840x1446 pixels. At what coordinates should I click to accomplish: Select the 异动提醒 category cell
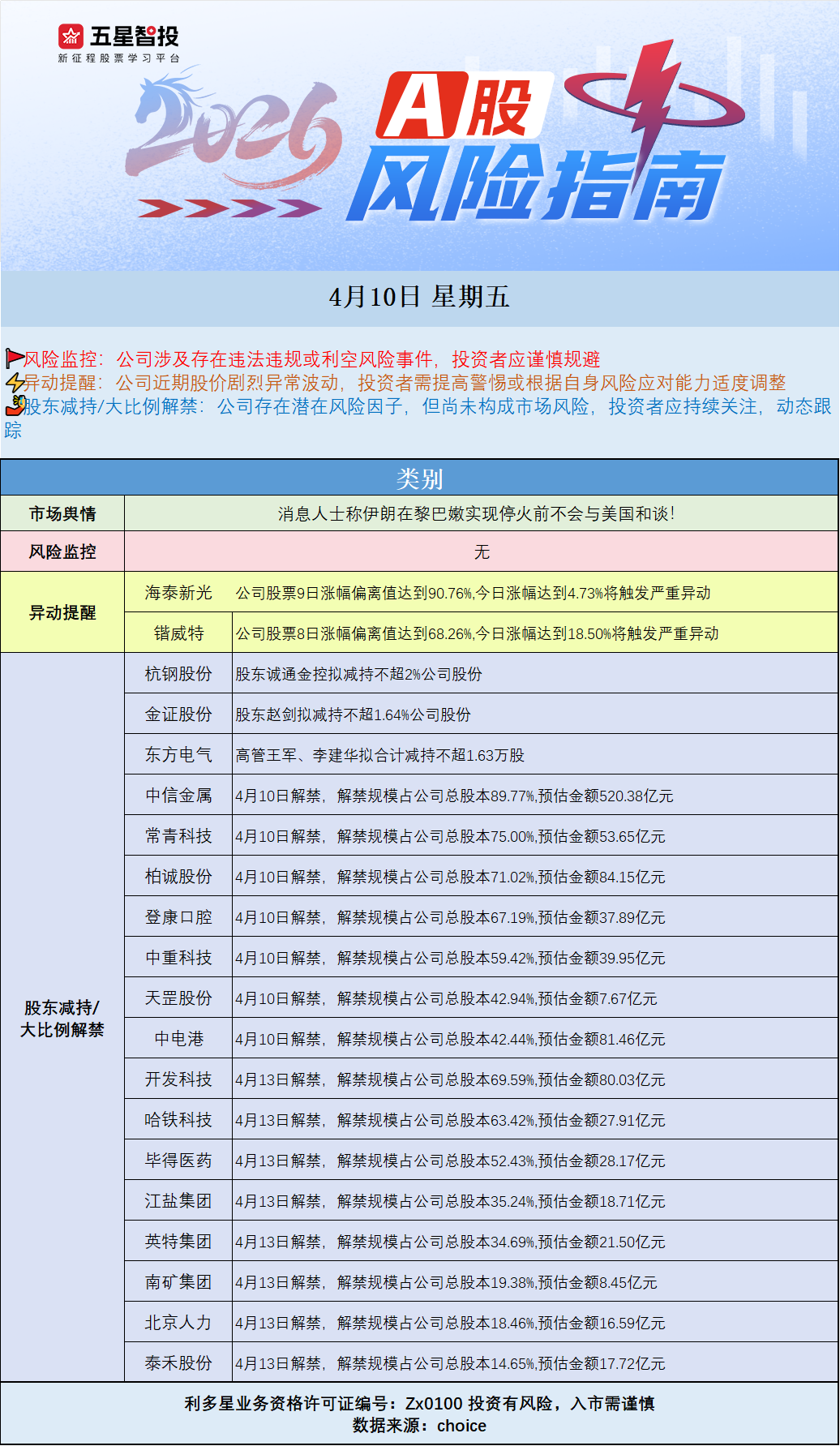tap(62, 612)
